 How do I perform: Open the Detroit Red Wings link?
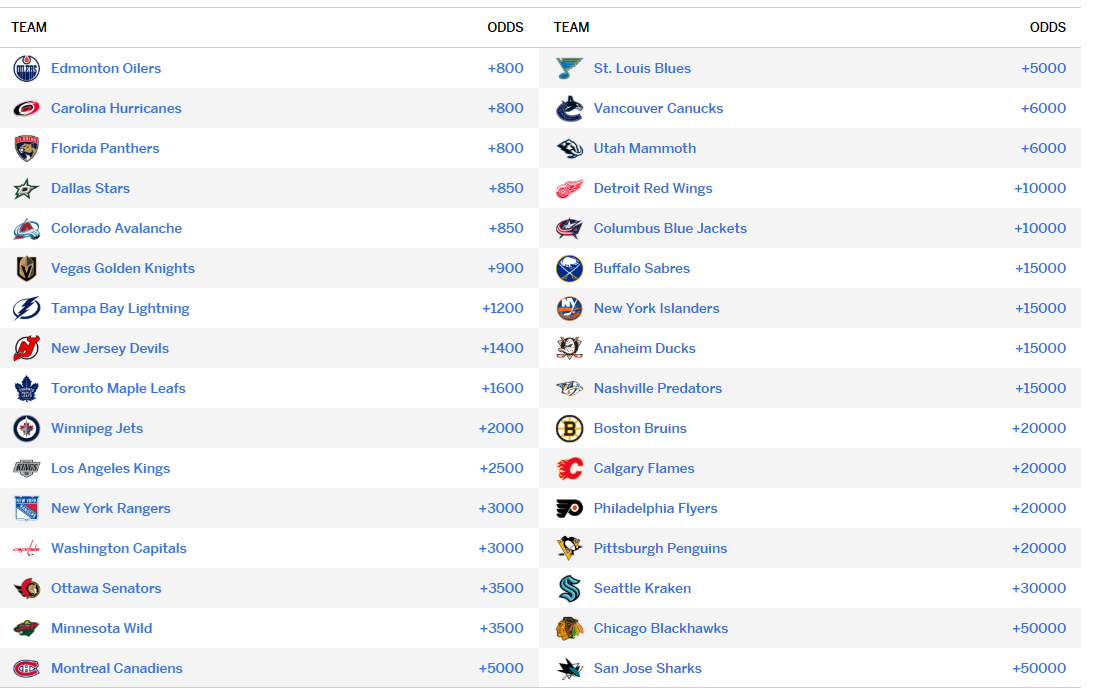click(x=653, y=188)
